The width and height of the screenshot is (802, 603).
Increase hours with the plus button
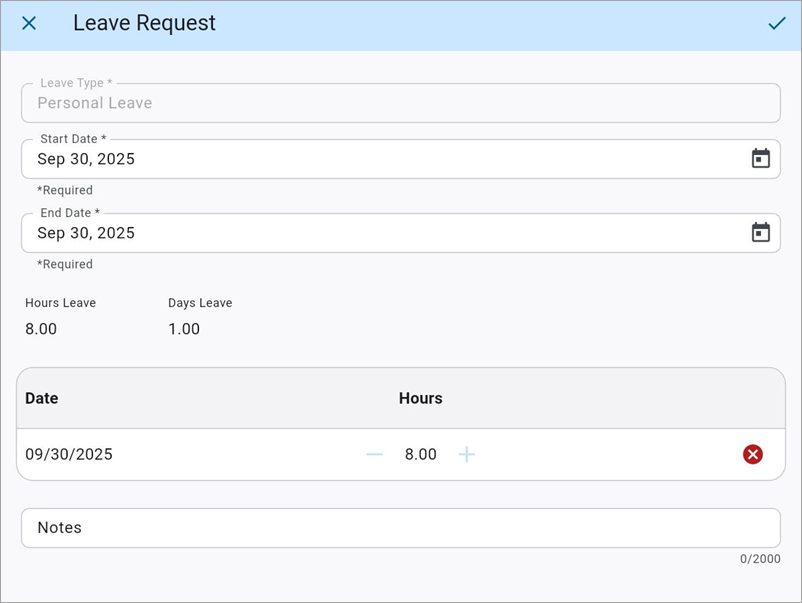(x=466, y=454)
